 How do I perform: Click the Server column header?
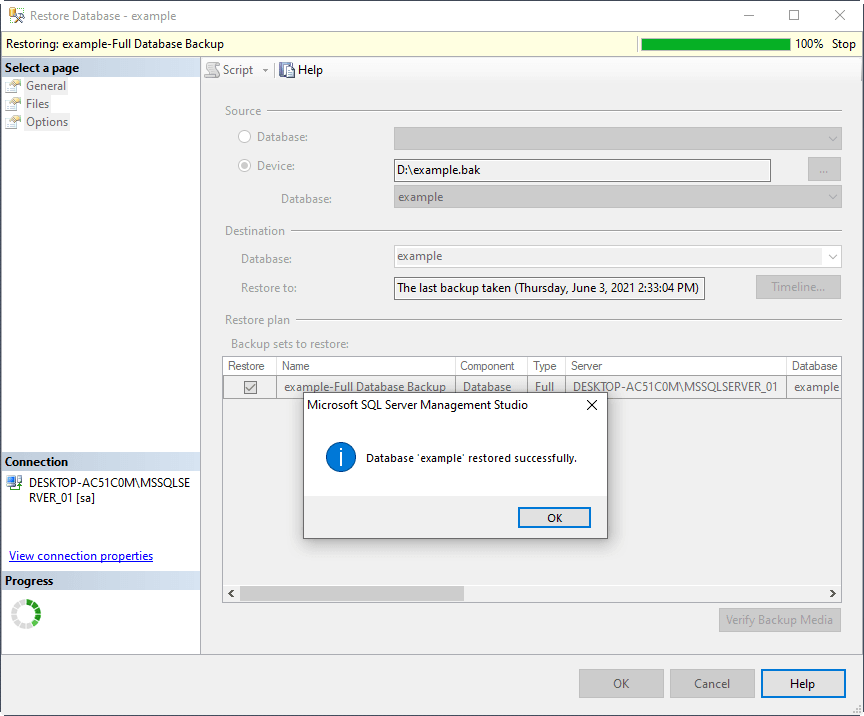pyautogui.click(x=676, y=366)
